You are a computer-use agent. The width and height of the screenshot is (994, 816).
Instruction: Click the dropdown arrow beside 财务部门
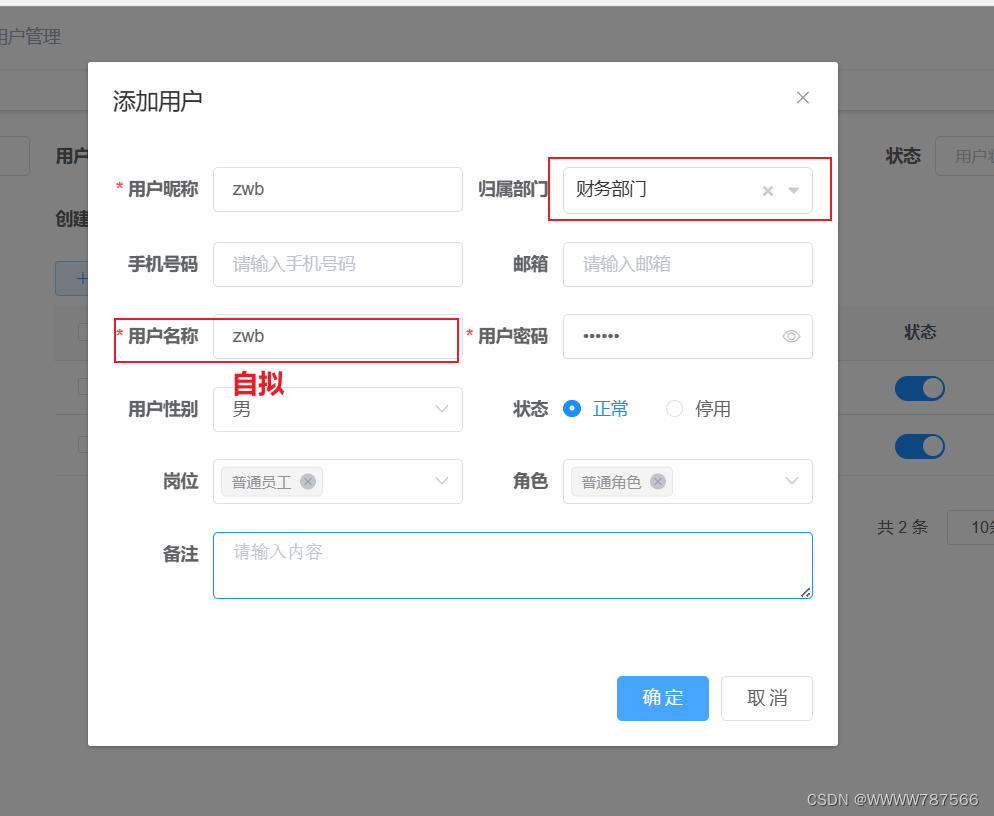pyautogui.click(x=793, y=190)
